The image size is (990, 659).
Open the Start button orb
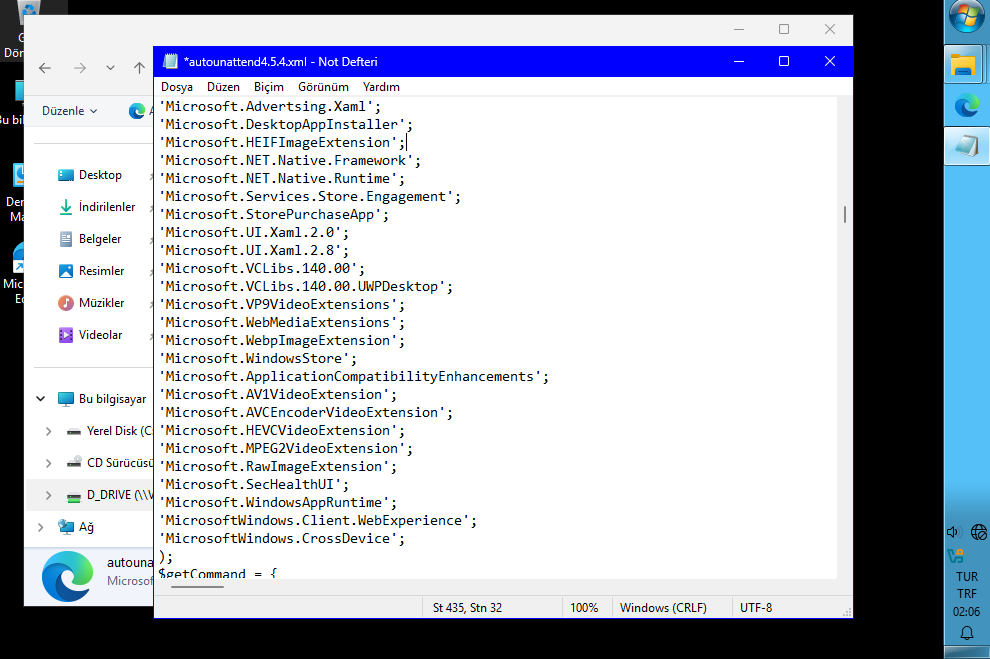(967, 16)
